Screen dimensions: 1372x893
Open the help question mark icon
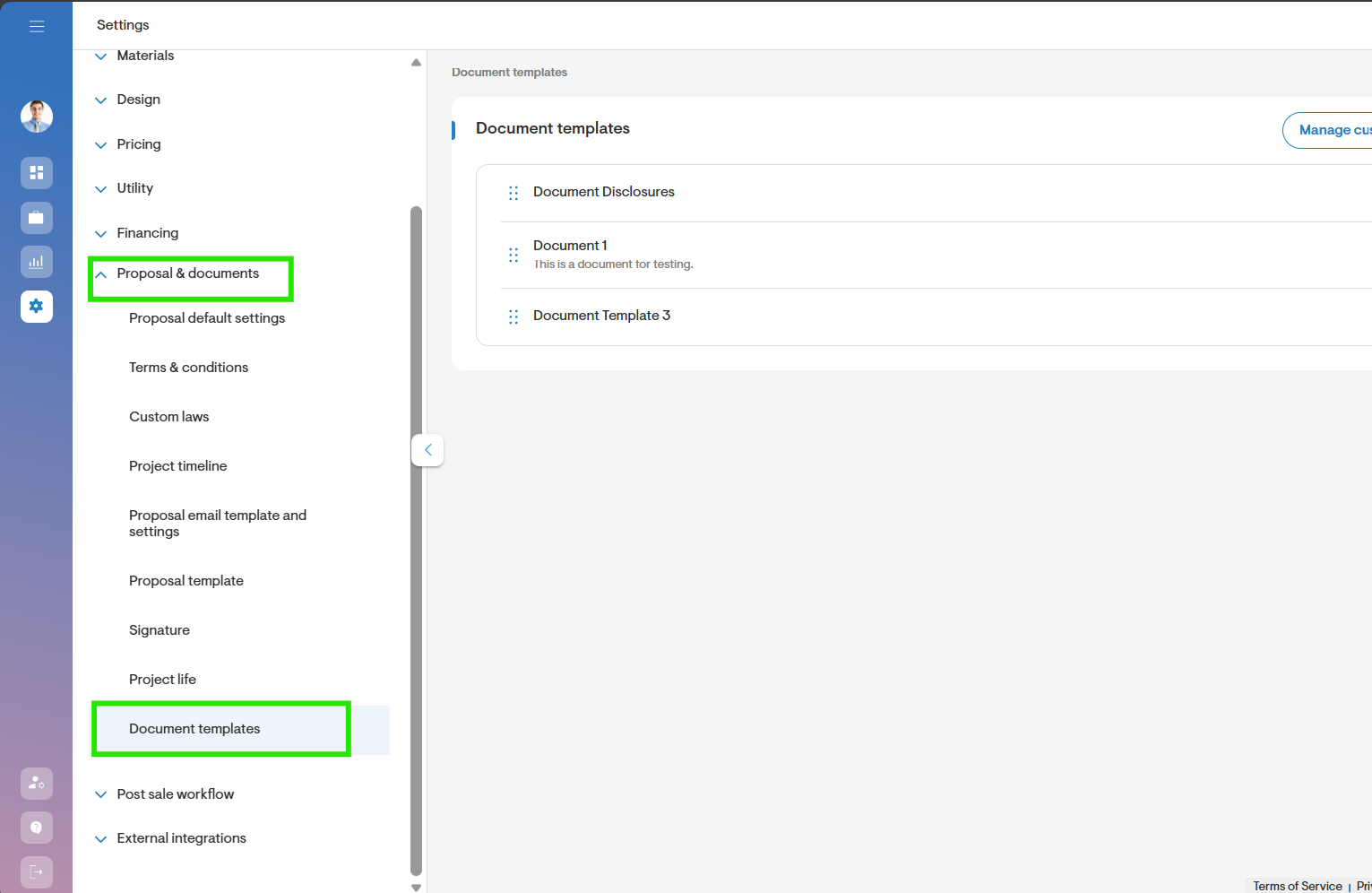coord(37,828)
